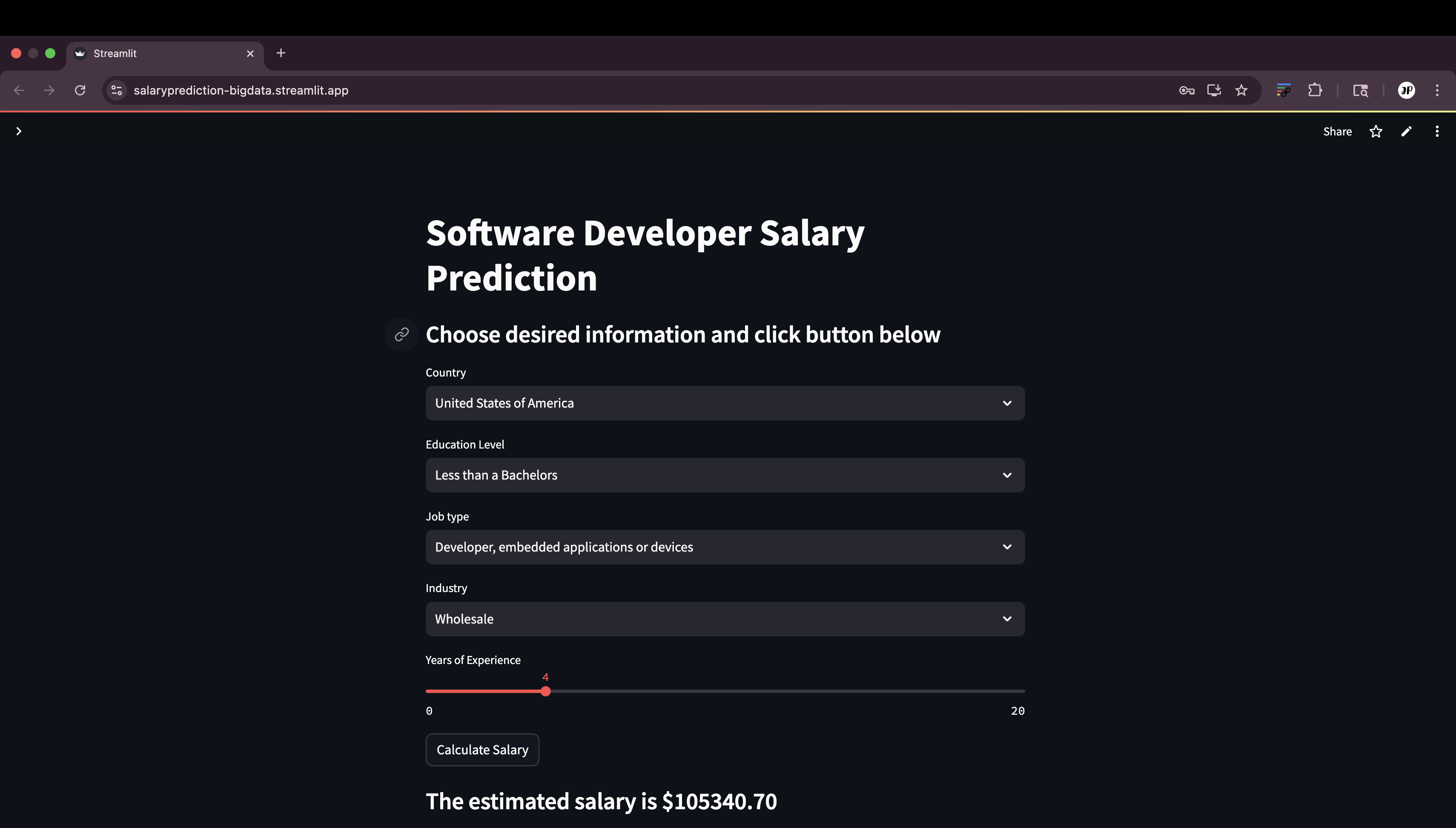Select the Streamlit browser tab
Screen dimensions: 1456x828
tap(159, 54)
